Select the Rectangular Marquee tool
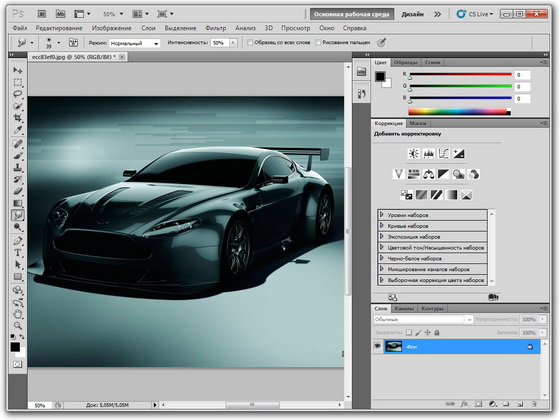The height and width of the screenshot is (420, 560). (18, 82)
